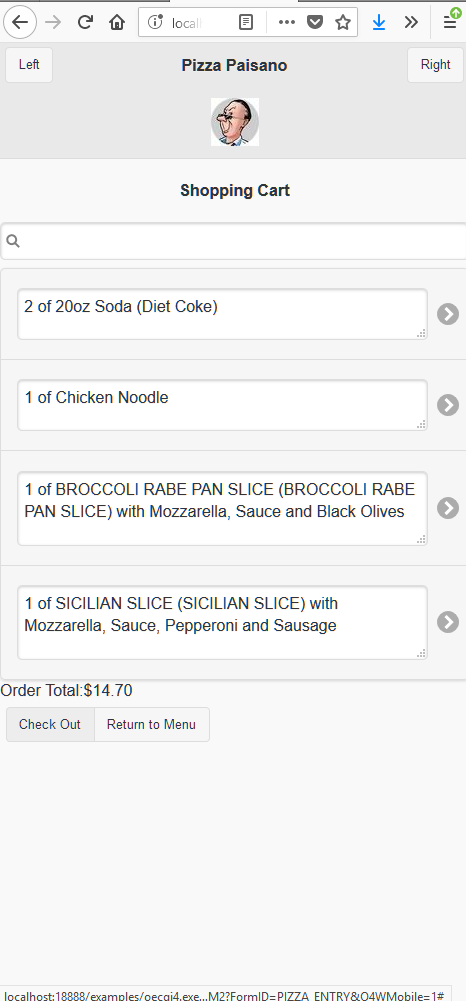Open page actions three-dot menu
466x1001 pixels.
[287, 22]
